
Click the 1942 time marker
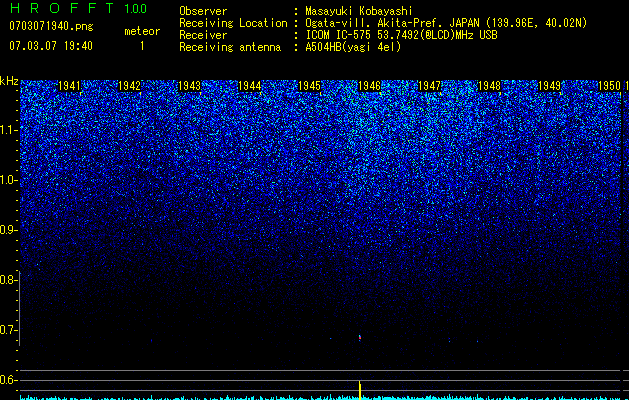click(130, 86)
